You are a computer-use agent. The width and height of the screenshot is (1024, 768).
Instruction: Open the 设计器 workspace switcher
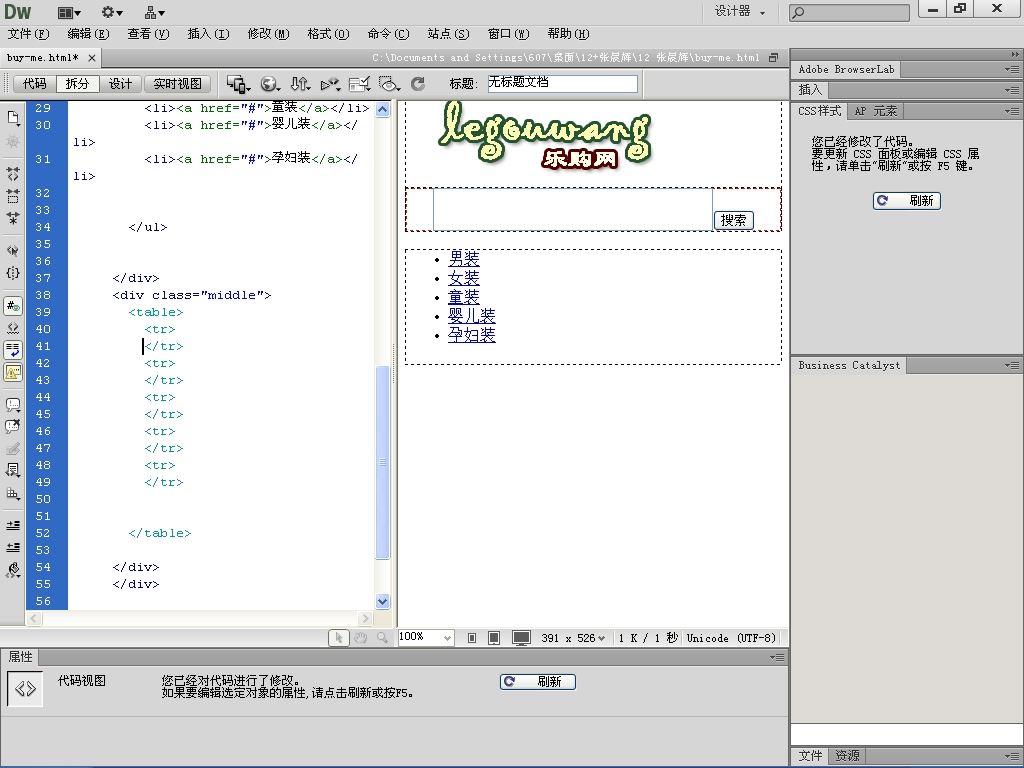point(740,11)
